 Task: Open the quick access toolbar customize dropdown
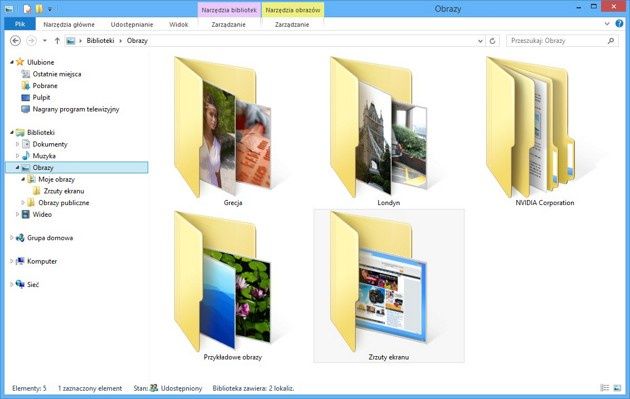(50, 9)
